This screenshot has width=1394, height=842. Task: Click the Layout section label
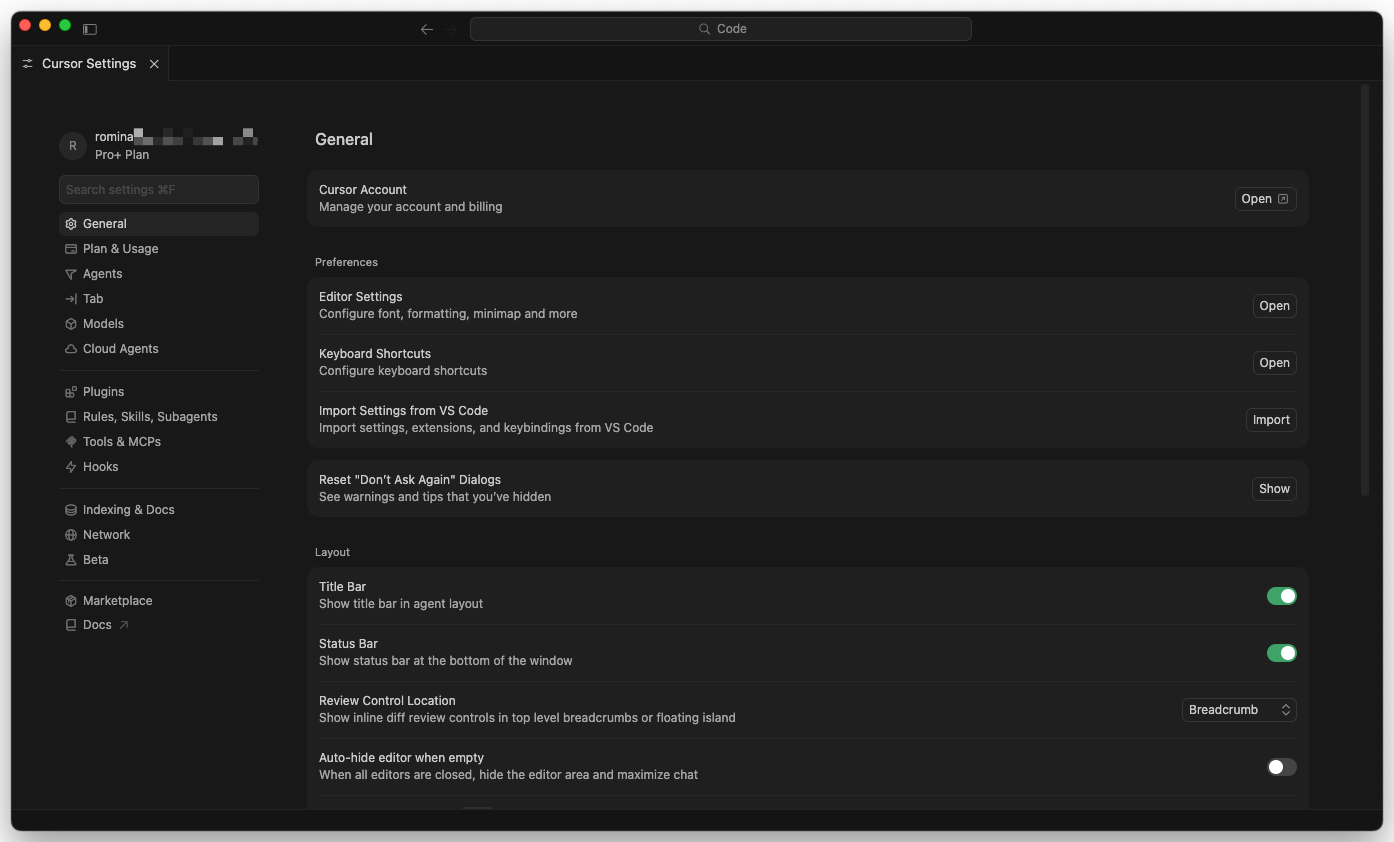point(332,552)
